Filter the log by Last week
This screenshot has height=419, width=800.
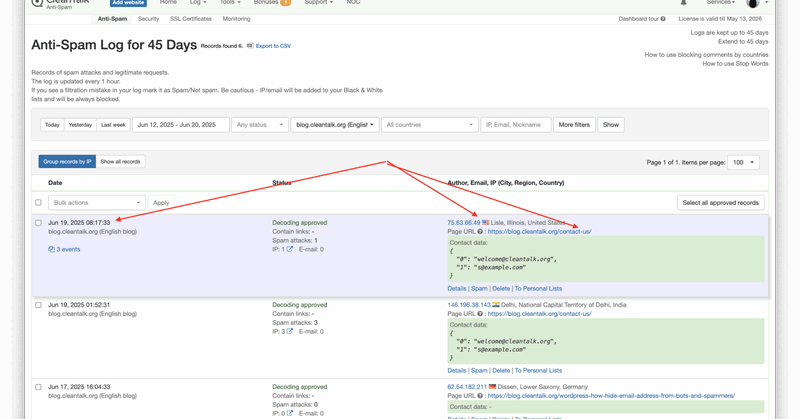(113, 125)
